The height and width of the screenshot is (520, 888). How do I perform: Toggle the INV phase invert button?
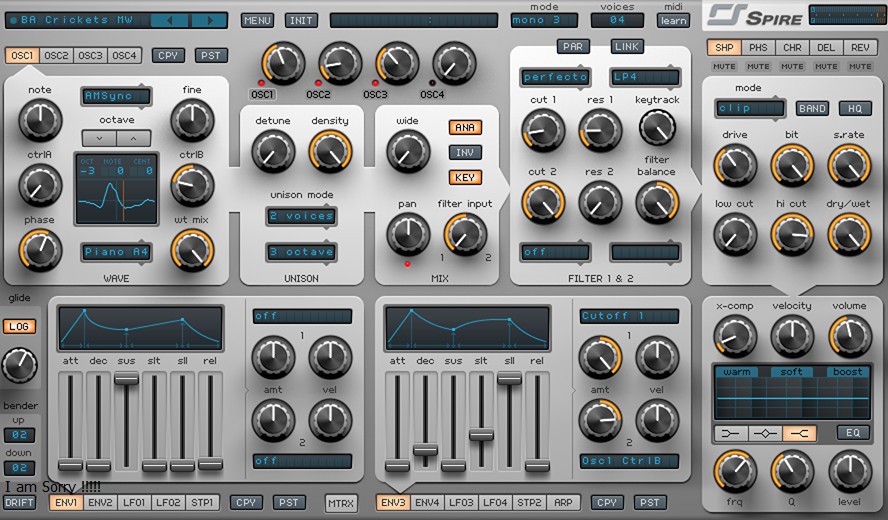coord(465,152)
